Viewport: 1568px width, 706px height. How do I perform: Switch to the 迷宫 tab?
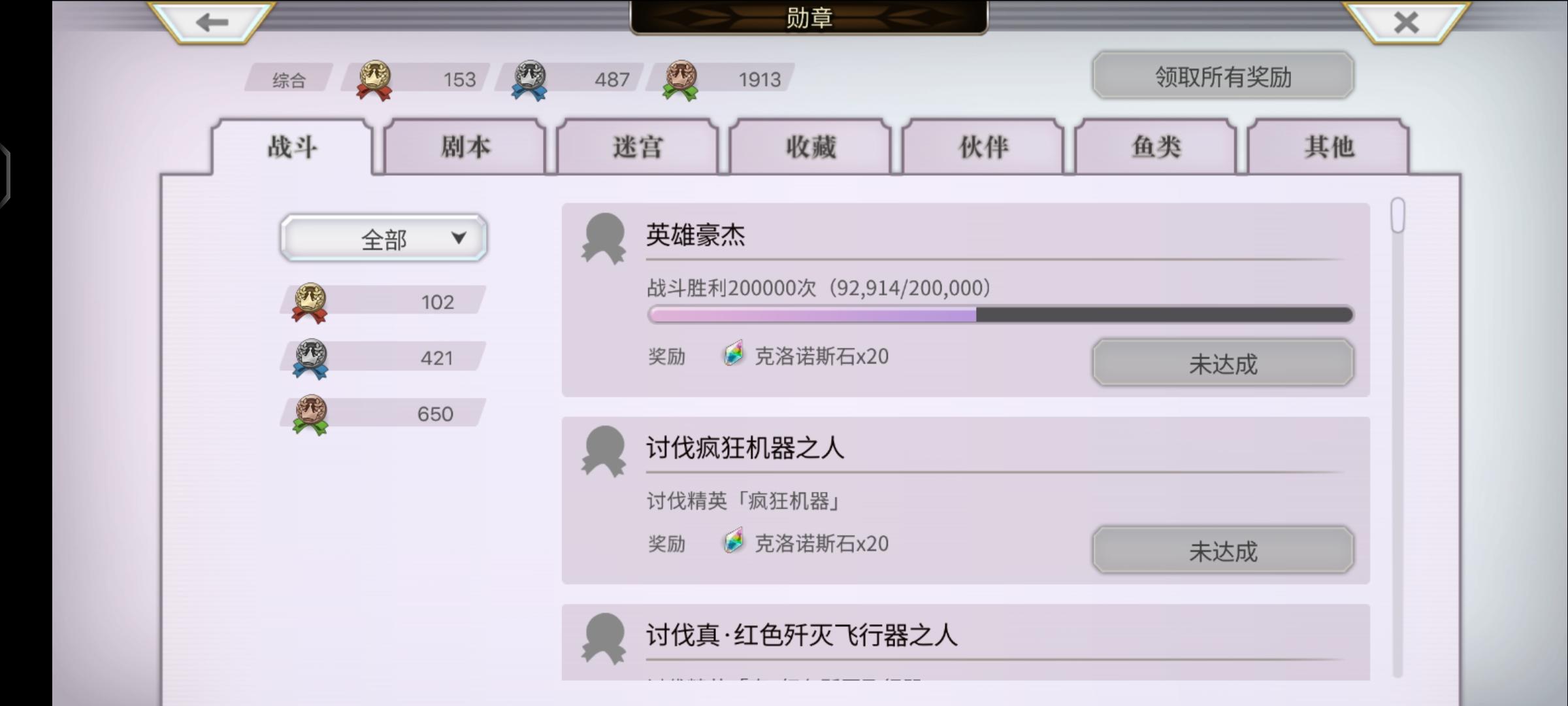click(x=637, y=147)
